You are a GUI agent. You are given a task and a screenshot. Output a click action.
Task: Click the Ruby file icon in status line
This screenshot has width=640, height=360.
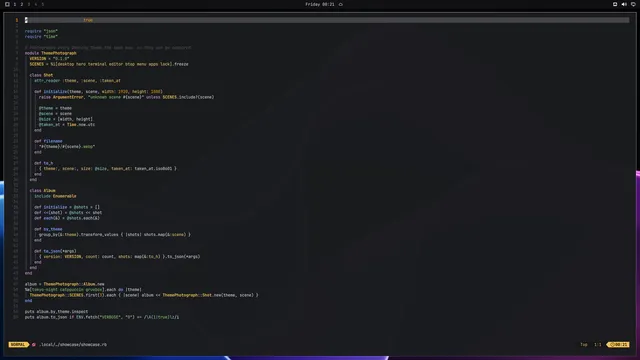point(34,344)
